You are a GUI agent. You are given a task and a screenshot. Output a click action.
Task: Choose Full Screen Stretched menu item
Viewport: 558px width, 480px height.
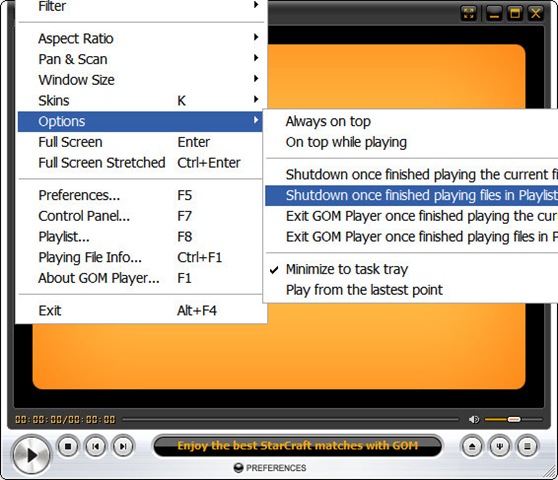(x=141, y=163)
